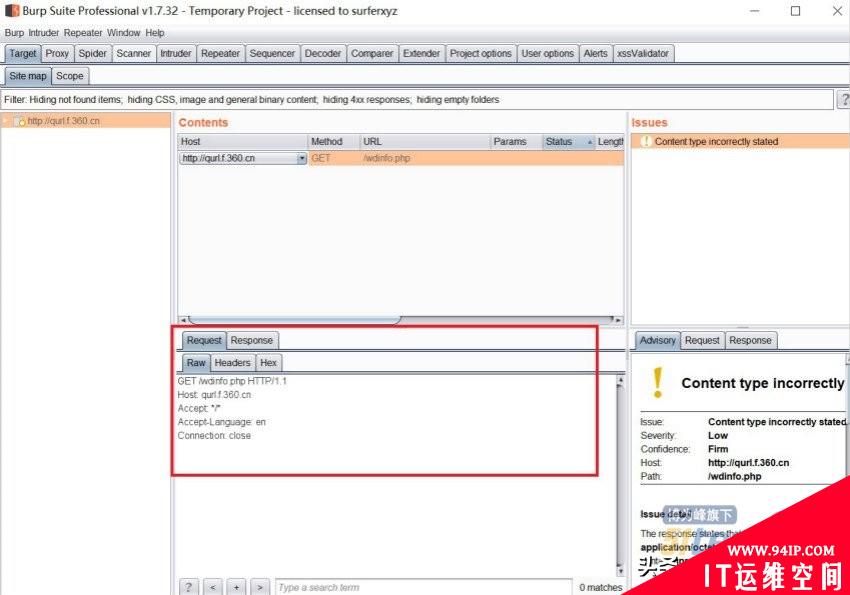The height and width of the screenshot is (595, 850).
Task: Open the xssValidator tab
Action: [643, 54]
